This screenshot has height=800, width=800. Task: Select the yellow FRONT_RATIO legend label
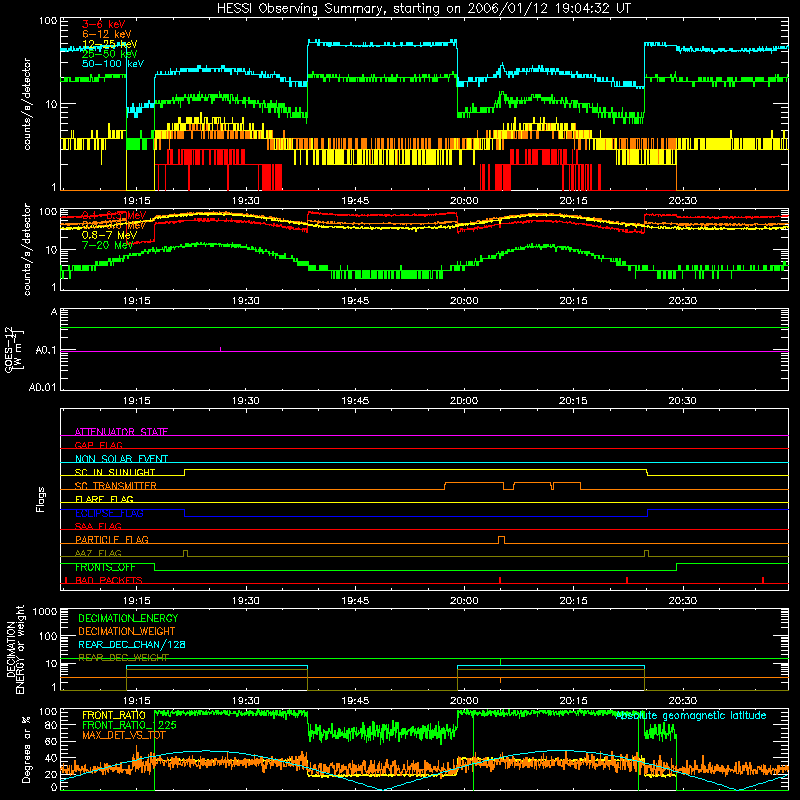(114, 716)
